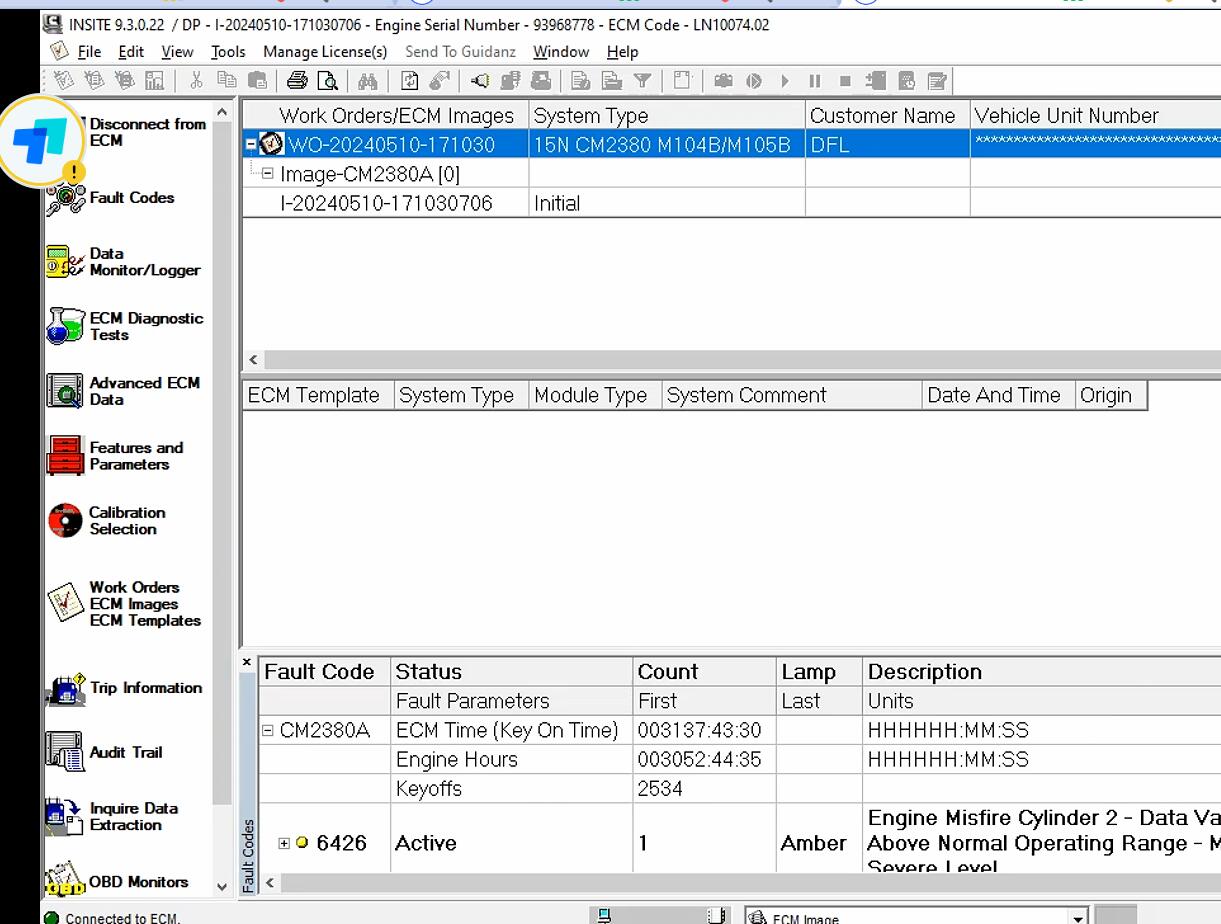This screenshot has height=924, width=1221.
Task: Click the Print toolbar icon
Action: click(x=297, y=81)
